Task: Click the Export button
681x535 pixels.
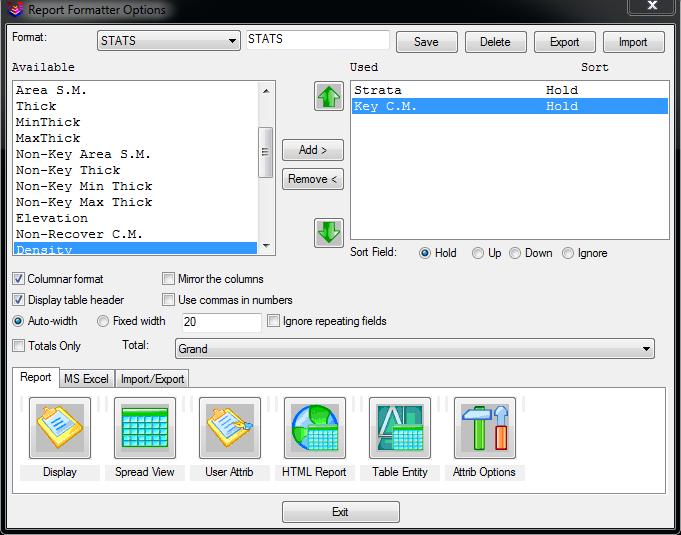Action: [x=565, y=42]
